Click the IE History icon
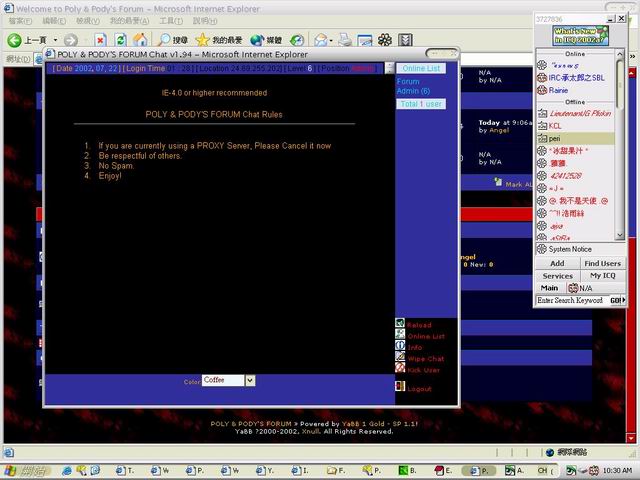The image size is (640, 480). [x=297, y=40]
